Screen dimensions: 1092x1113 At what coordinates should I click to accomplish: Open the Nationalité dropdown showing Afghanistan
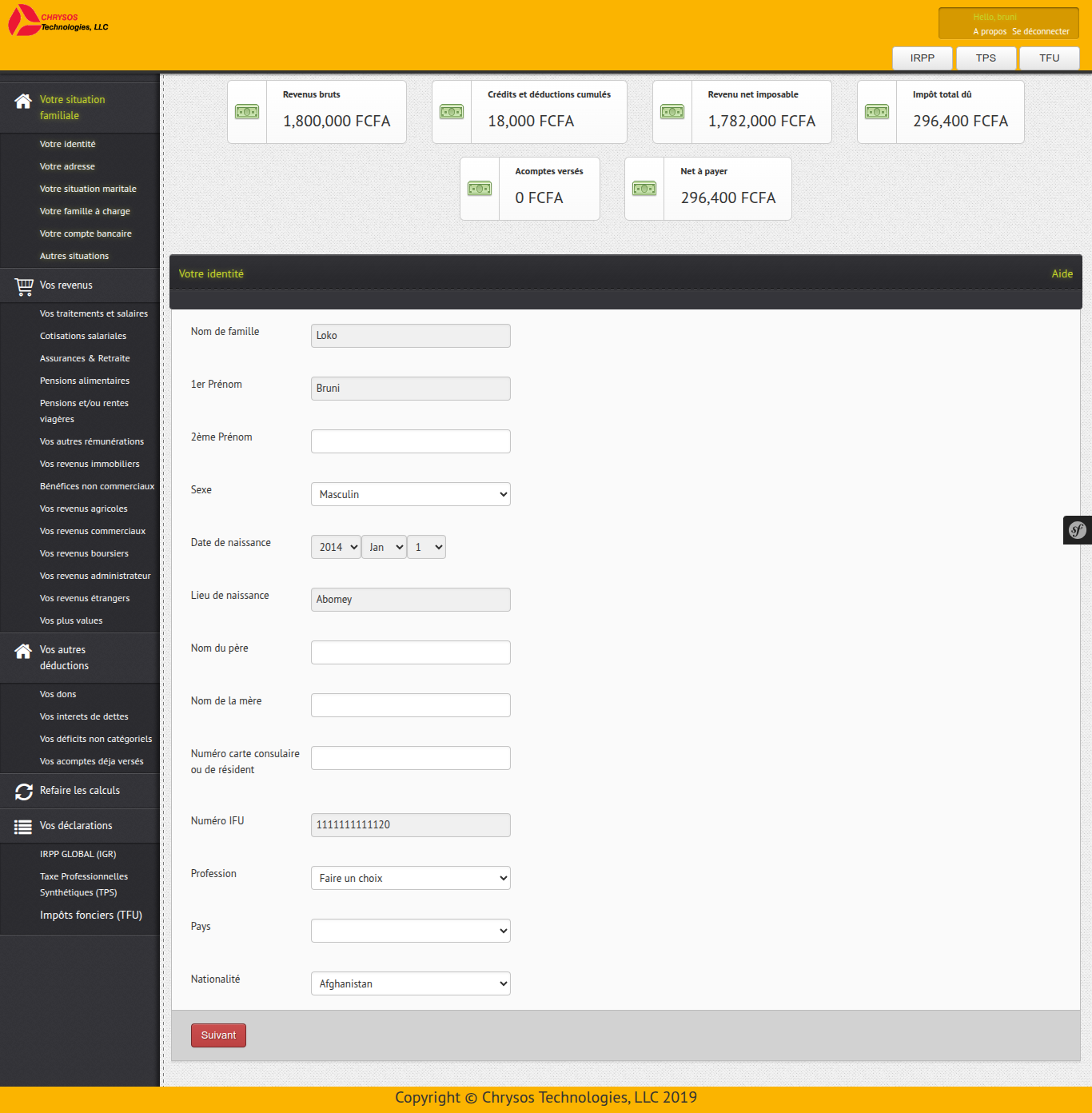point(411,983)
